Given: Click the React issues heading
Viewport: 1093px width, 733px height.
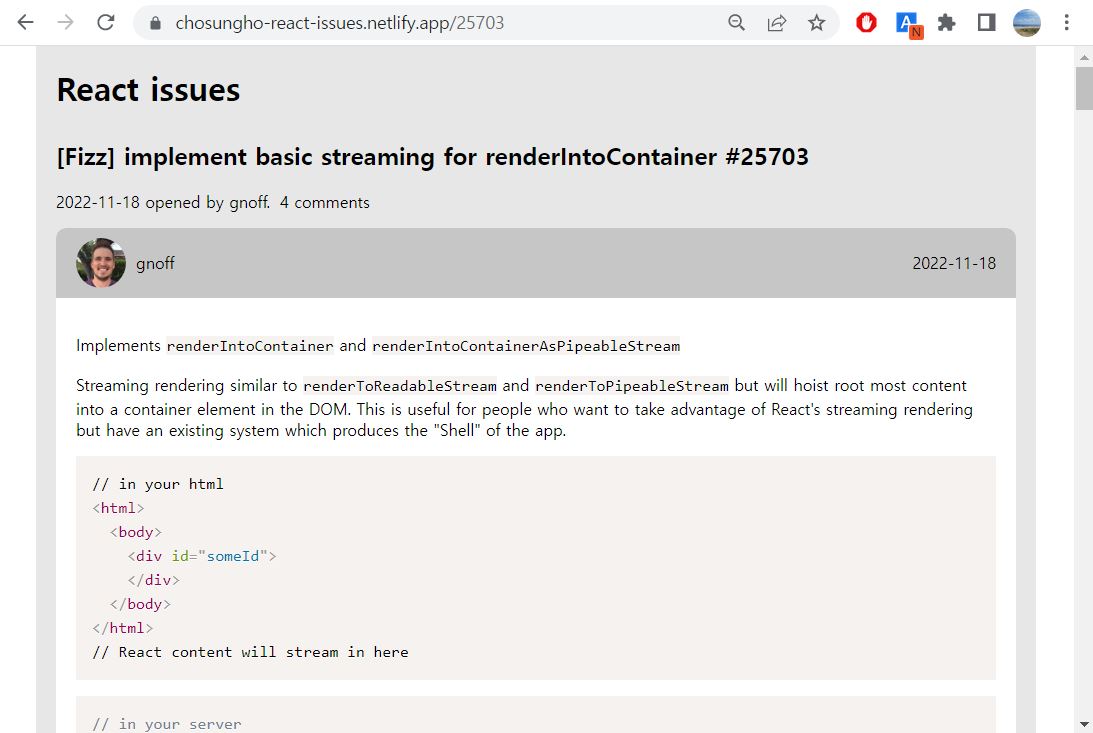Looking at the screenshot, I should pos(148,90).
